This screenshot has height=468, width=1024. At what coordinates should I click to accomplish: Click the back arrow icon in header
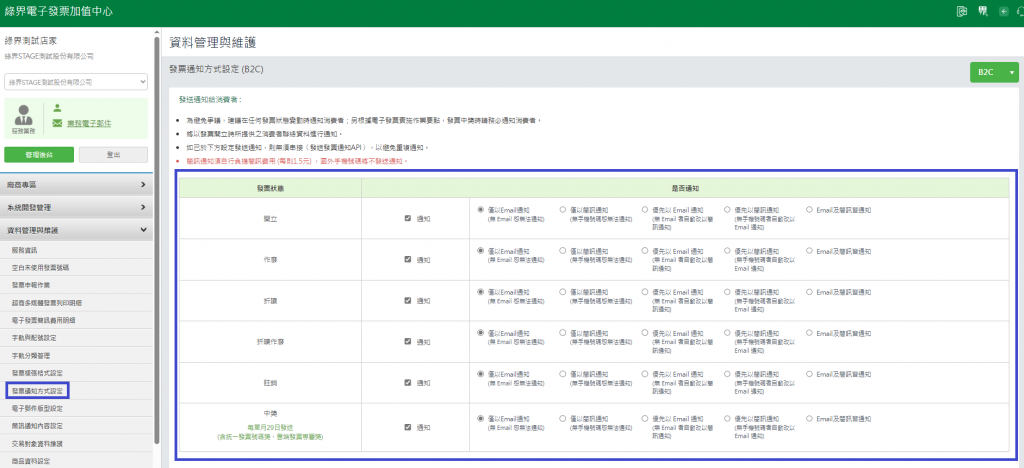click(x=1004, y=11)
